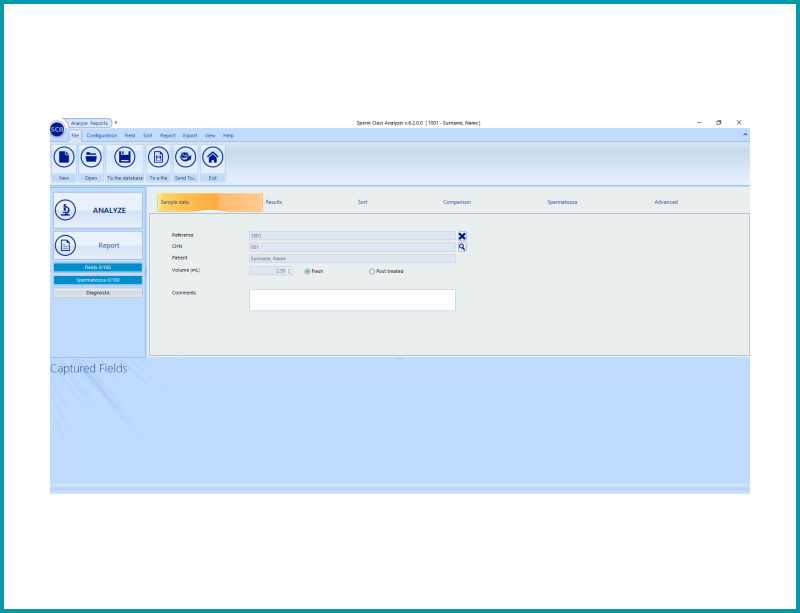Click the Reference input field

[x=352, y=236]
